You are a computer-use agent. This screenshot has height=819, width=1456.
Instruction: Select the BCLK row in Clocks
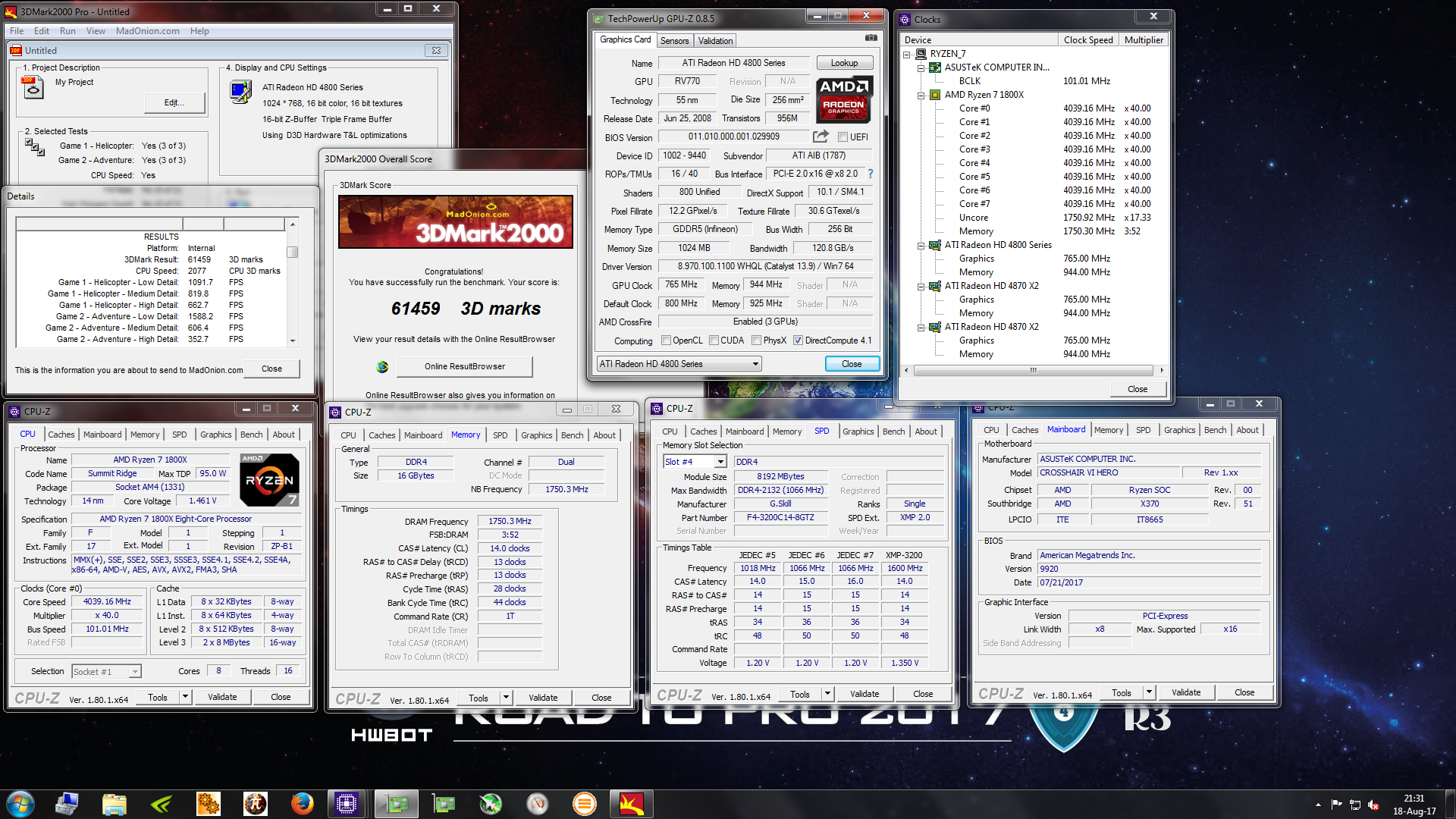[x=969, y=81]
